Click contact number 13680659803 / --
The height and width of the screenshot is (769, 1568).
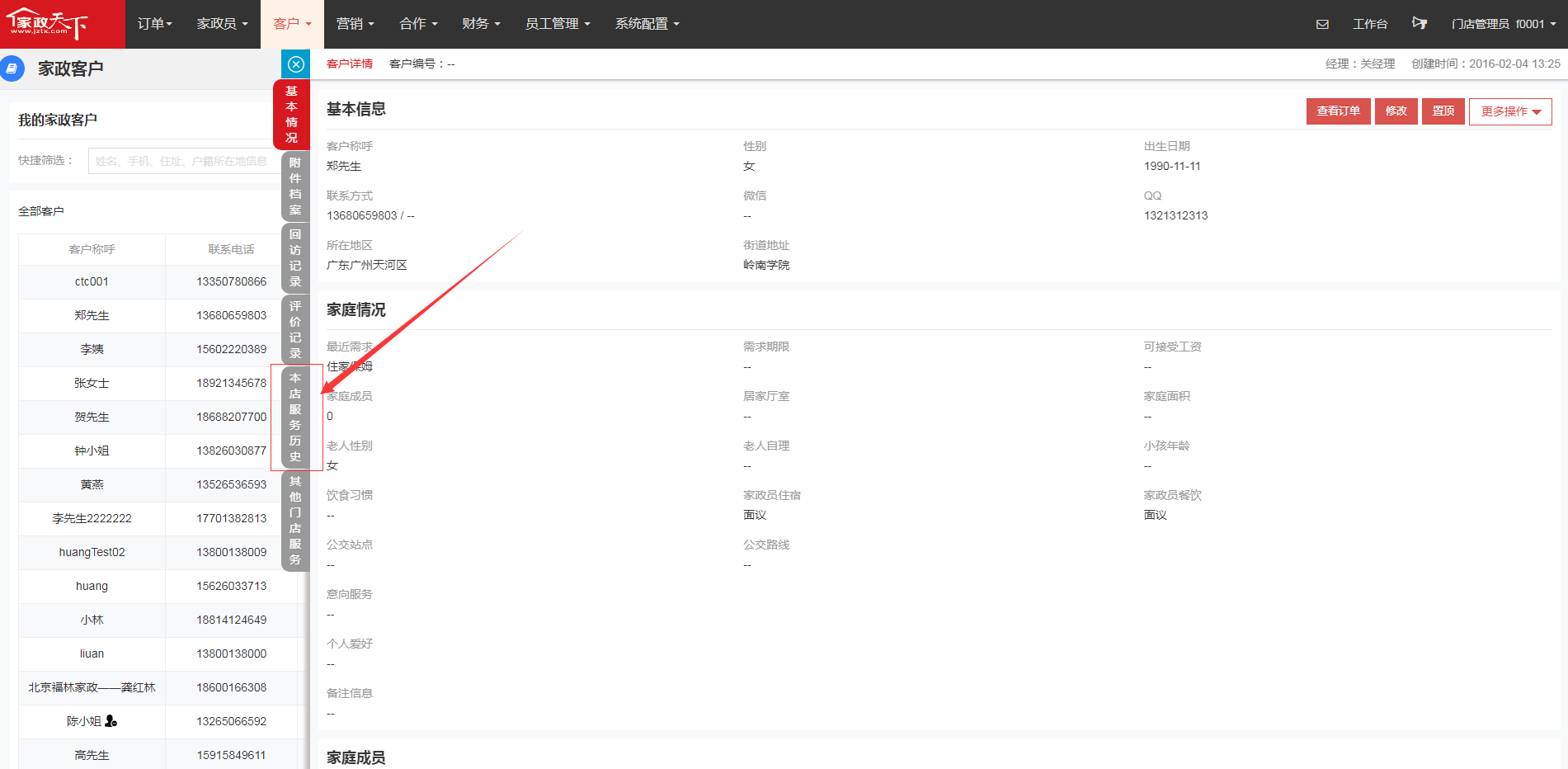[370, 215]
